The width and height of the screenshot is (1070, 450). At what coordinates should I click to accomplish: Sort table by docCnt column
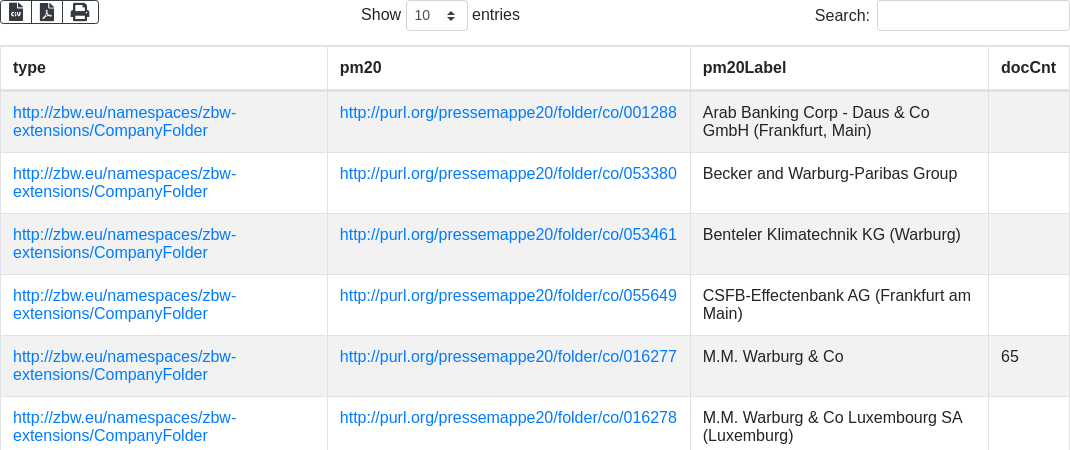(x=1028, y=68)
